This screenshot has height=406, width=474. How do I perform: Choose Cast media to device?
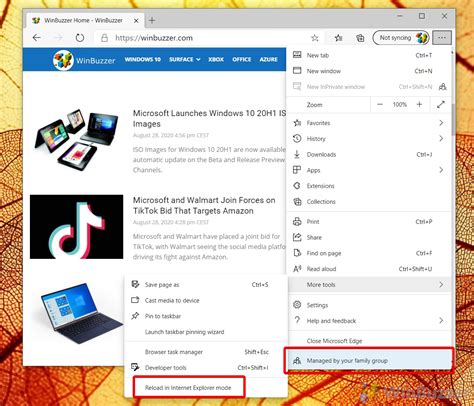pyautogui.click(x=206, y=300)
